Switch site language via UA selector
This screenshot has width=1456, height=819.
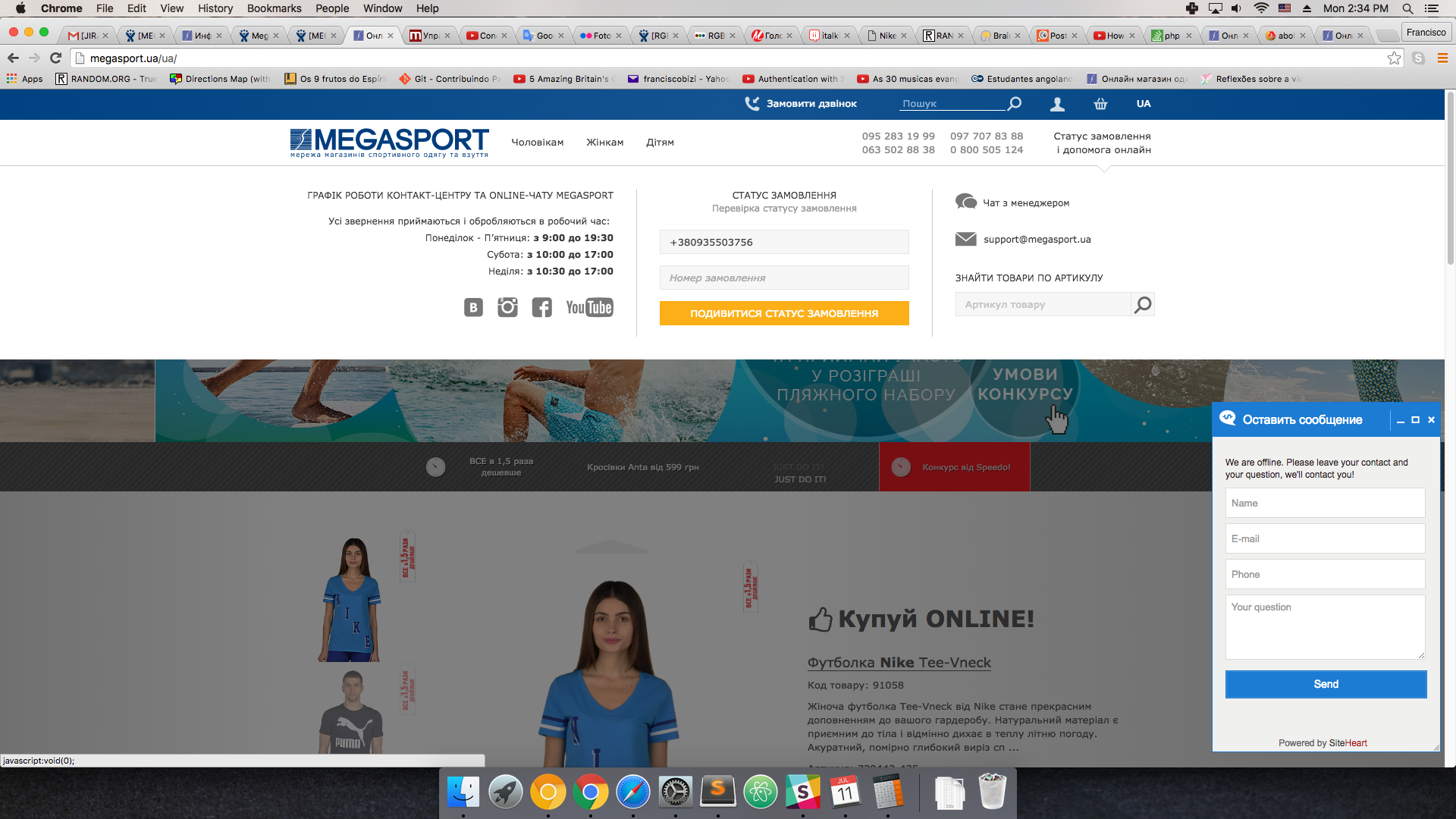click(x=1144, y=104)
